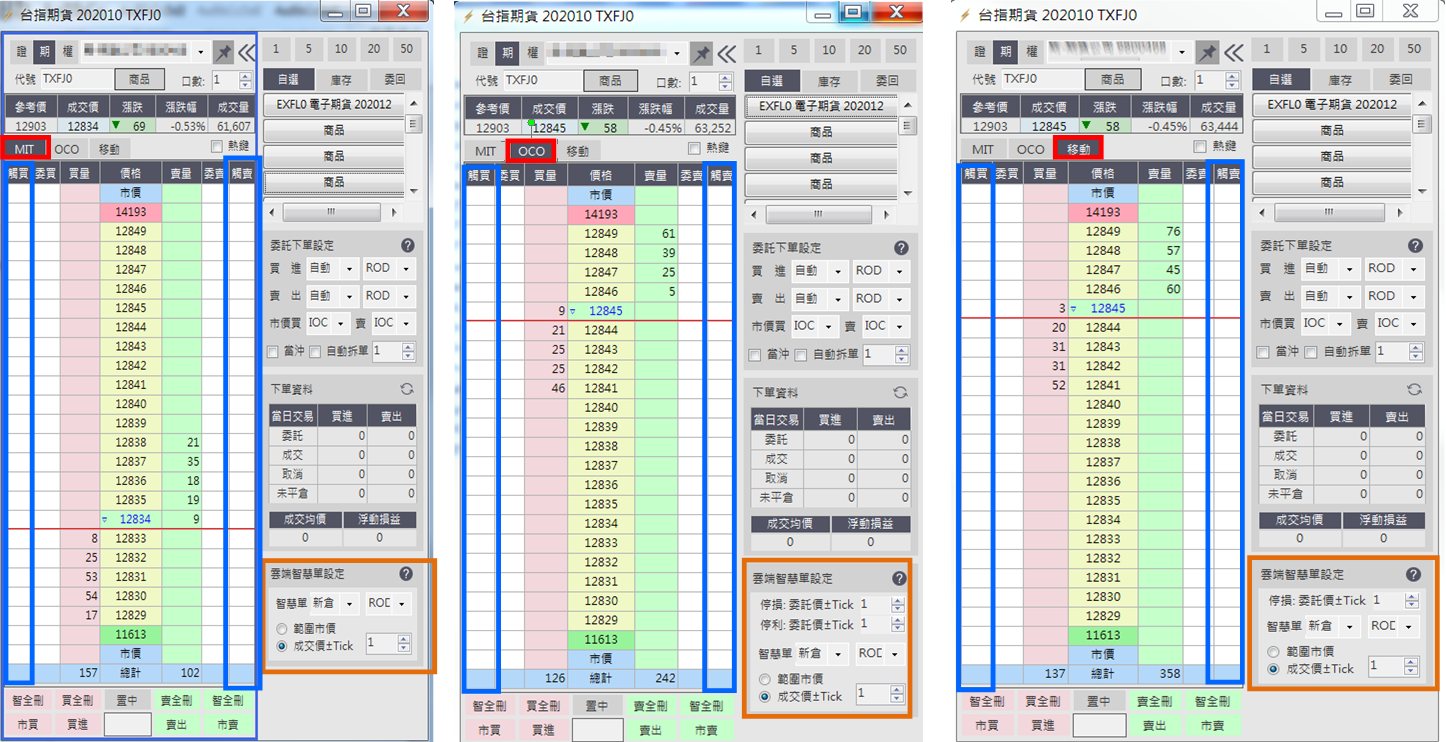Adjust 停利 Tick spinner in the middle window
The height and width of the screenshot is (742, 1446).
(897, 624)
